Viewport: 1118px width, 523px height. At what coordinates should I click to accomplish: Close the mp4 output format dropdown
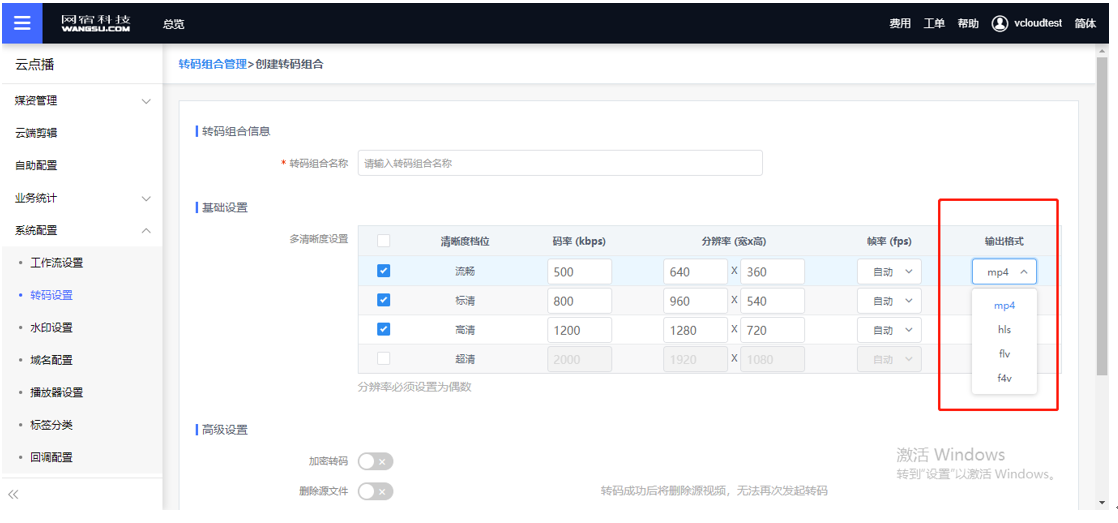(1004, 271)
